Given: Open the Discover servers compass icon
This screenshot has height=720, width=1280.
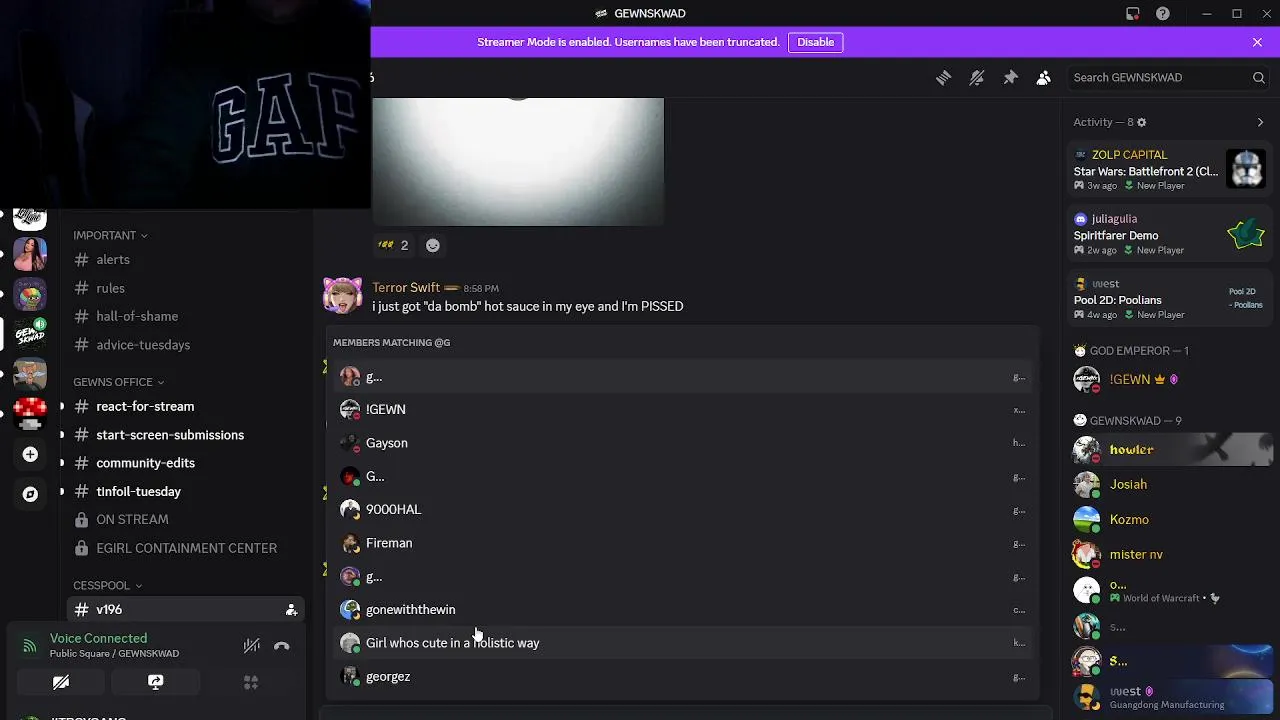Looking at the screenshot, I should [x=30, y=494].
